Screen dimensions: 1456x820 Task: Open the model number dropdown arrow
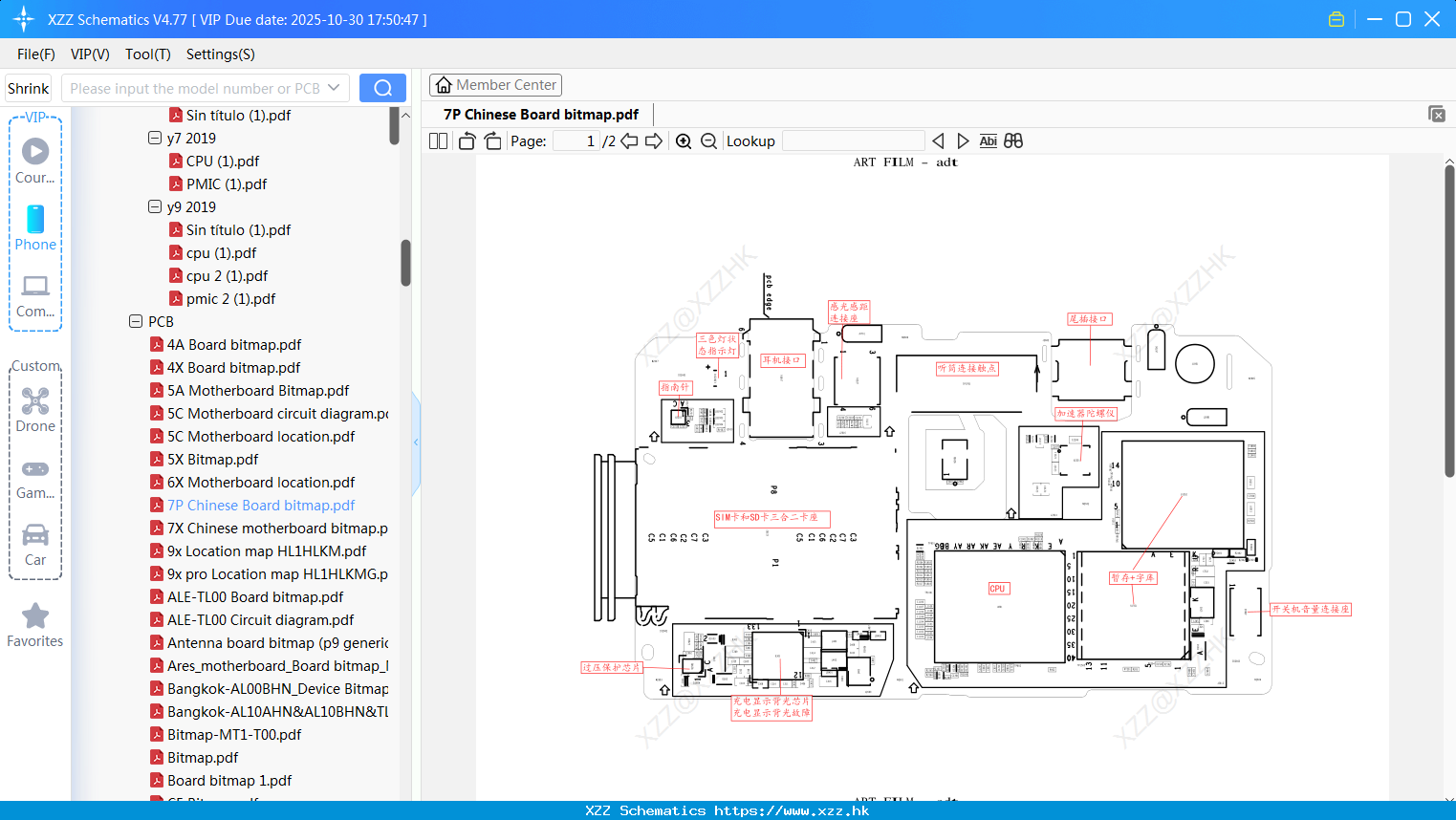point(334,88)
